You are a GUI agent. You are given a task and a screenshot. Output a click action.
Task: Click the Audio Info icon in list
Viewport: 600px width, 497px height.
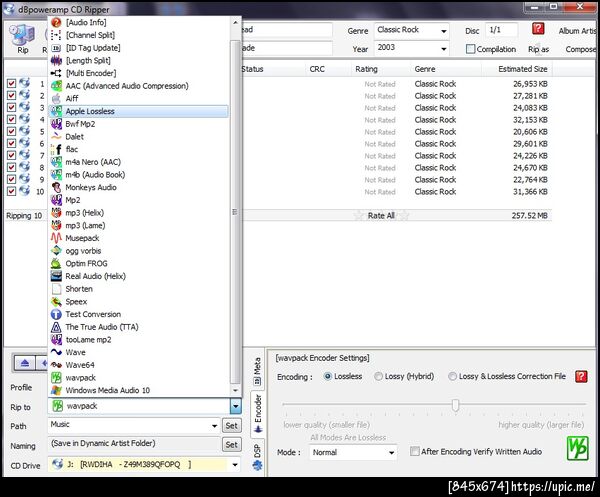[x=56, y=23]
